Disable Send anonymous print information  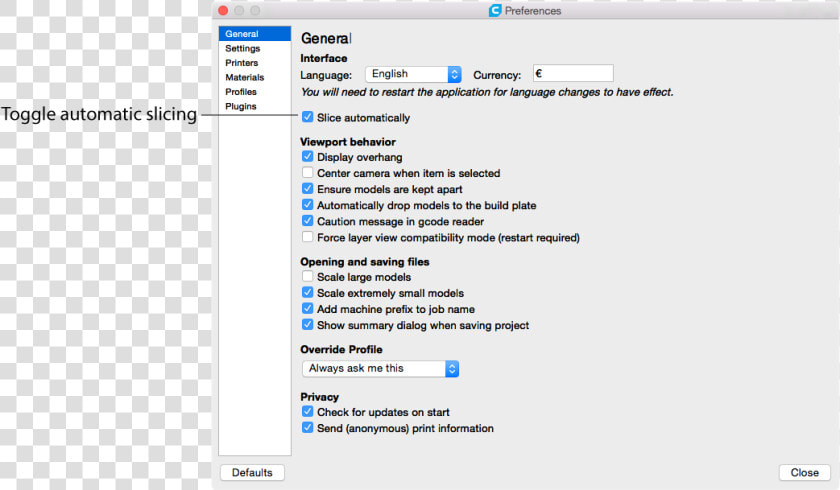(308, 427)
